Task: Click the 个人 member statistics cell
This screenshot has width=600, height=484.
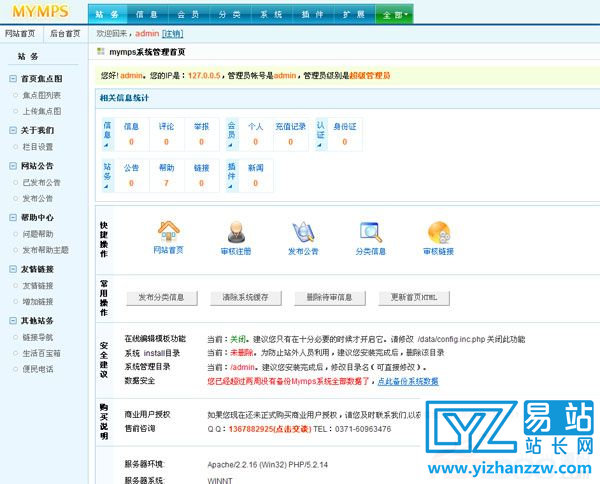Action: pyautogui.click(x=256, y=134)
